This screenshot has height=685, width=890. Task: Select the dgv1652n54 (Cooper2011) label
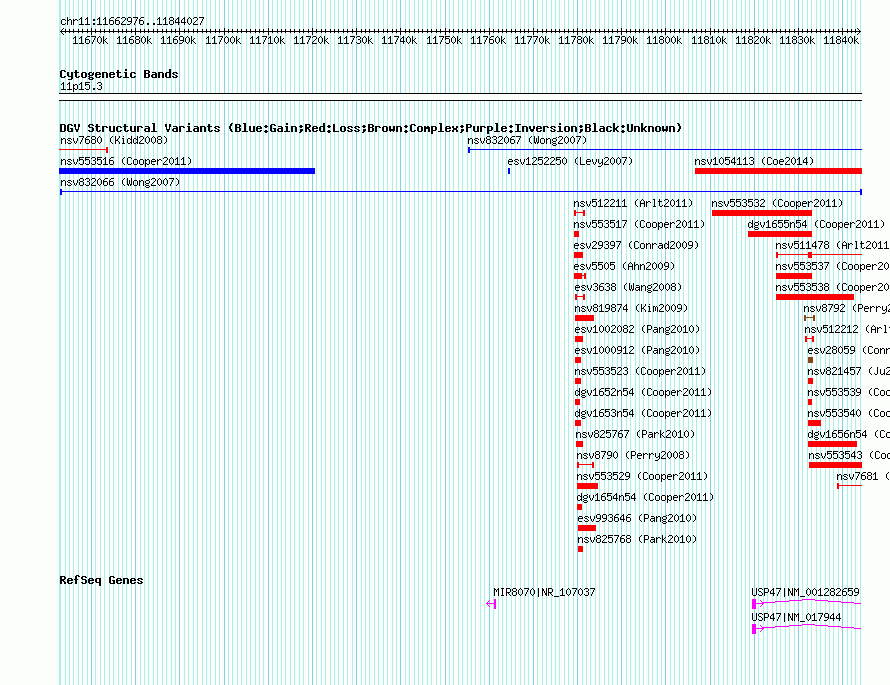click(643, 392)
